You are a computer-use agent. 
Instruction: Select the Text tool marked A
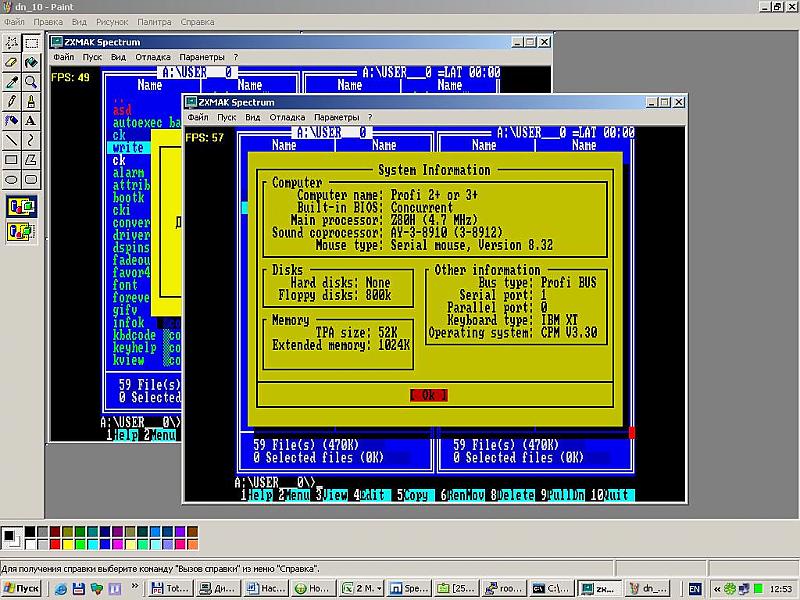[x=31, y=120]
